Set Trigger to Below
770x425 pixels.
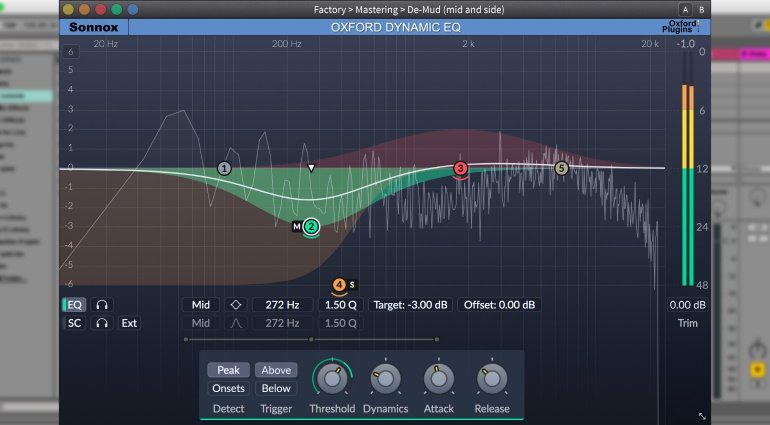pyautogui.click(x=276, y=388)
